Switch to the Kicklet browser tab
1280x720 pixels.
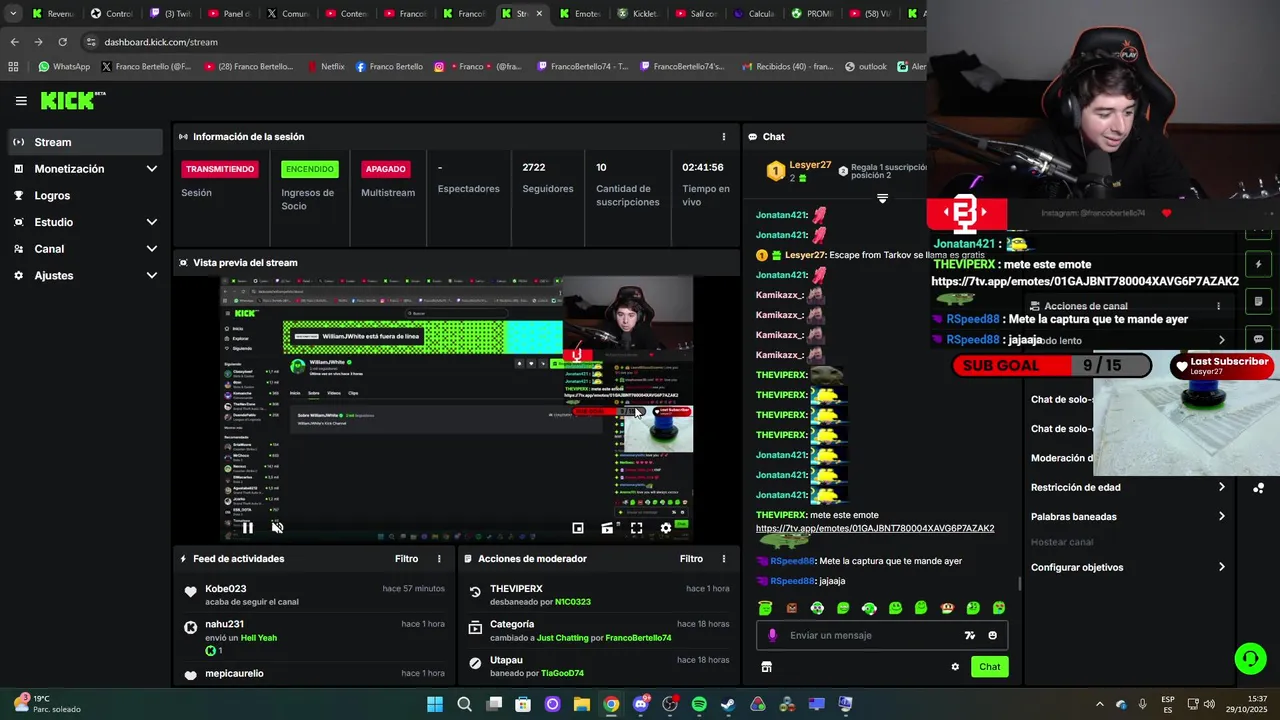pyautogui.click(x=637, y=14)
